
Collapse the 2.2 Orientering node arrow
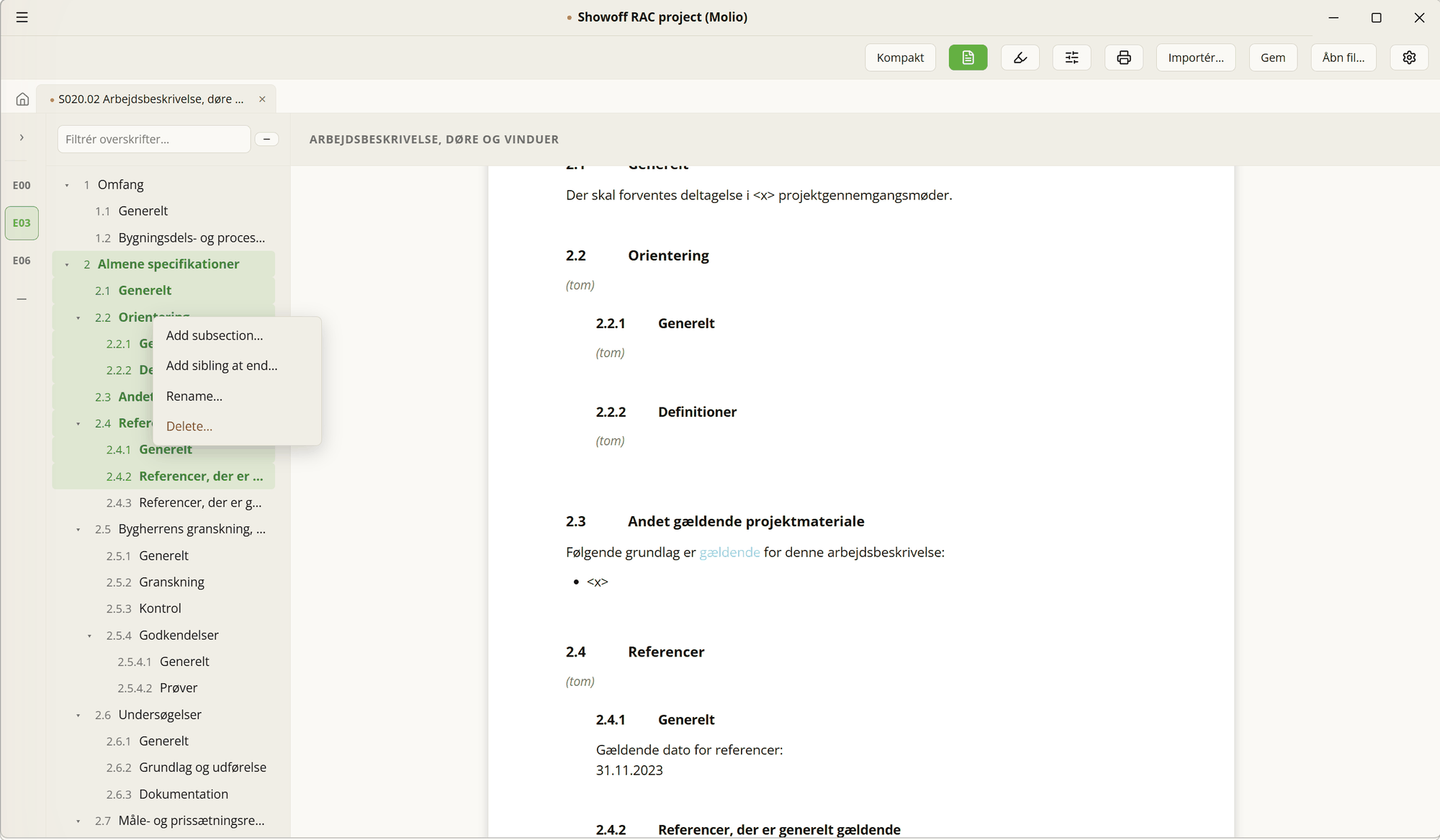point(78,318)
